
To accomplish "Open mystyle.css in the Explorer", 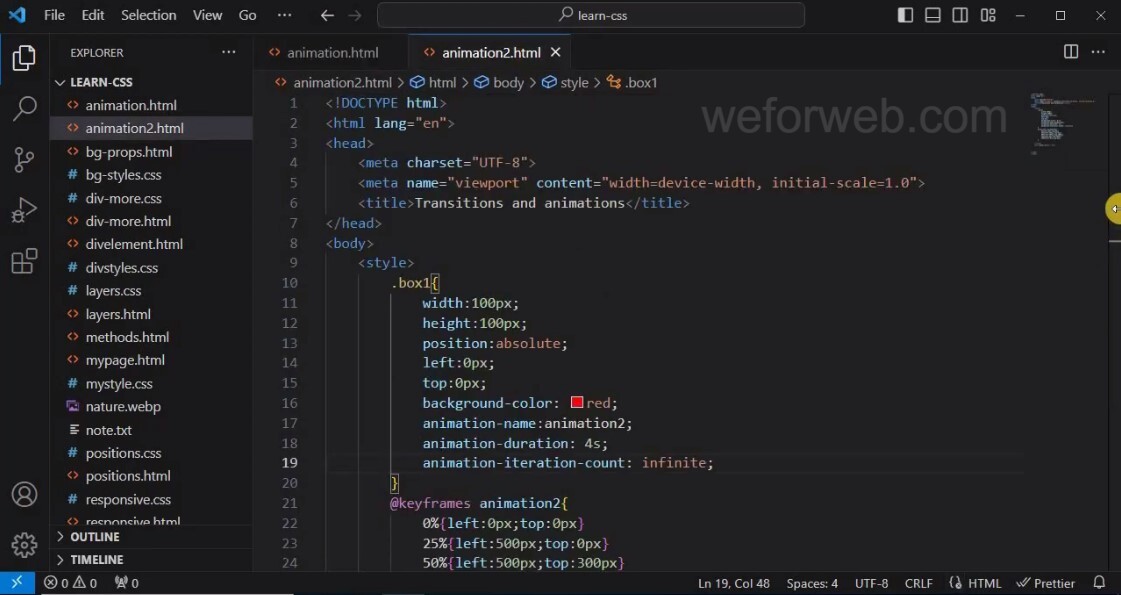I will [119, 383].
